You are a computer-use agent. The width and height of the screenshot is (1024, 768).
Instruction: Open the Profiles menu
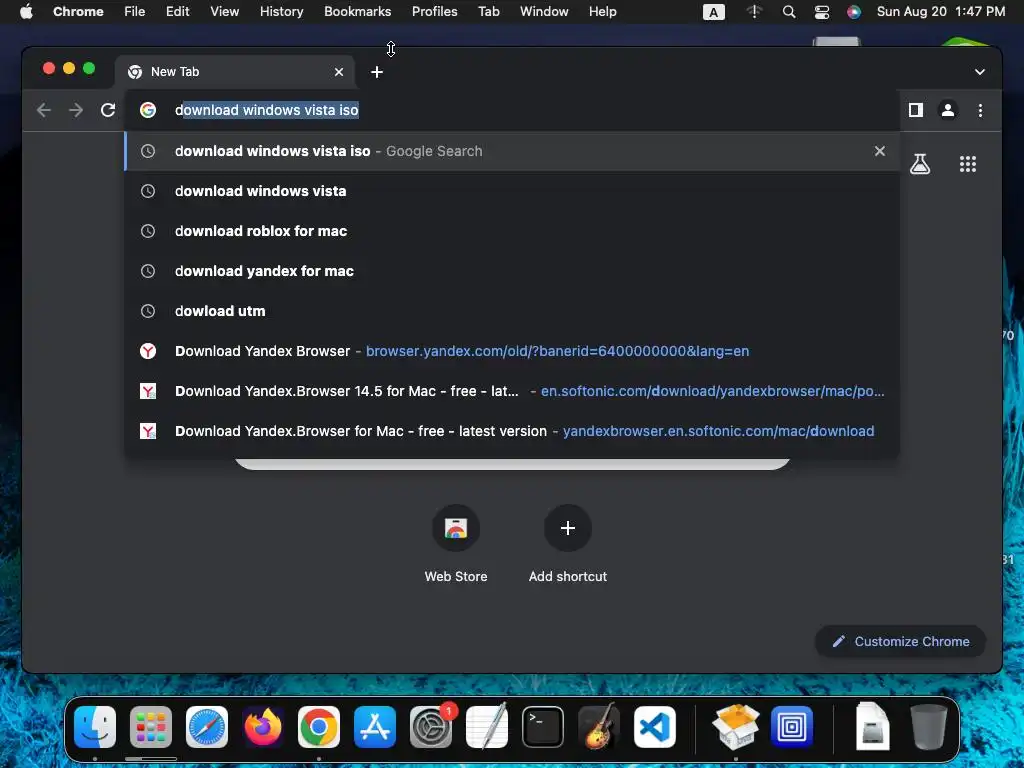[x=434, y=12]
